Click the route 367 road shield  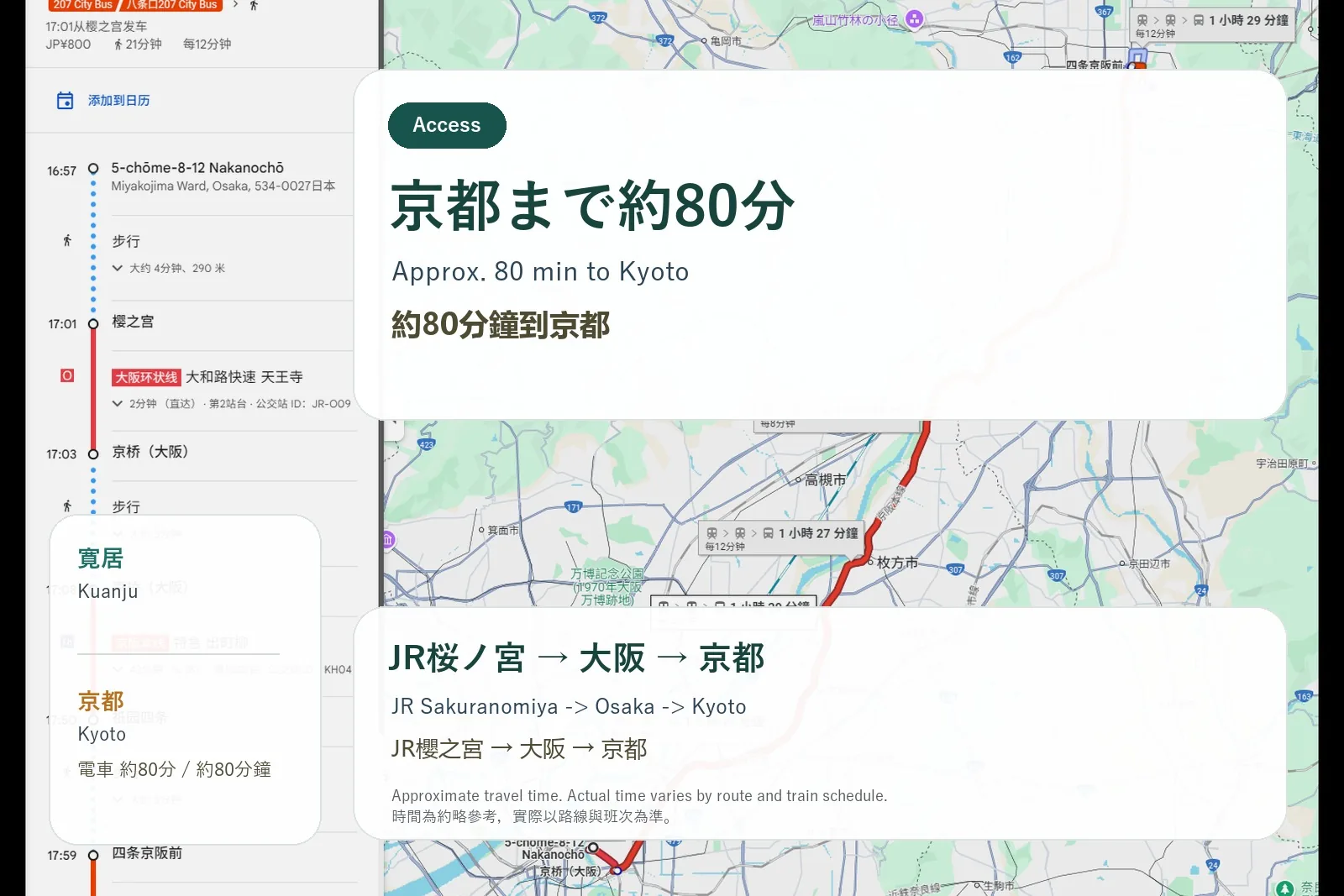click(1105, 12)
